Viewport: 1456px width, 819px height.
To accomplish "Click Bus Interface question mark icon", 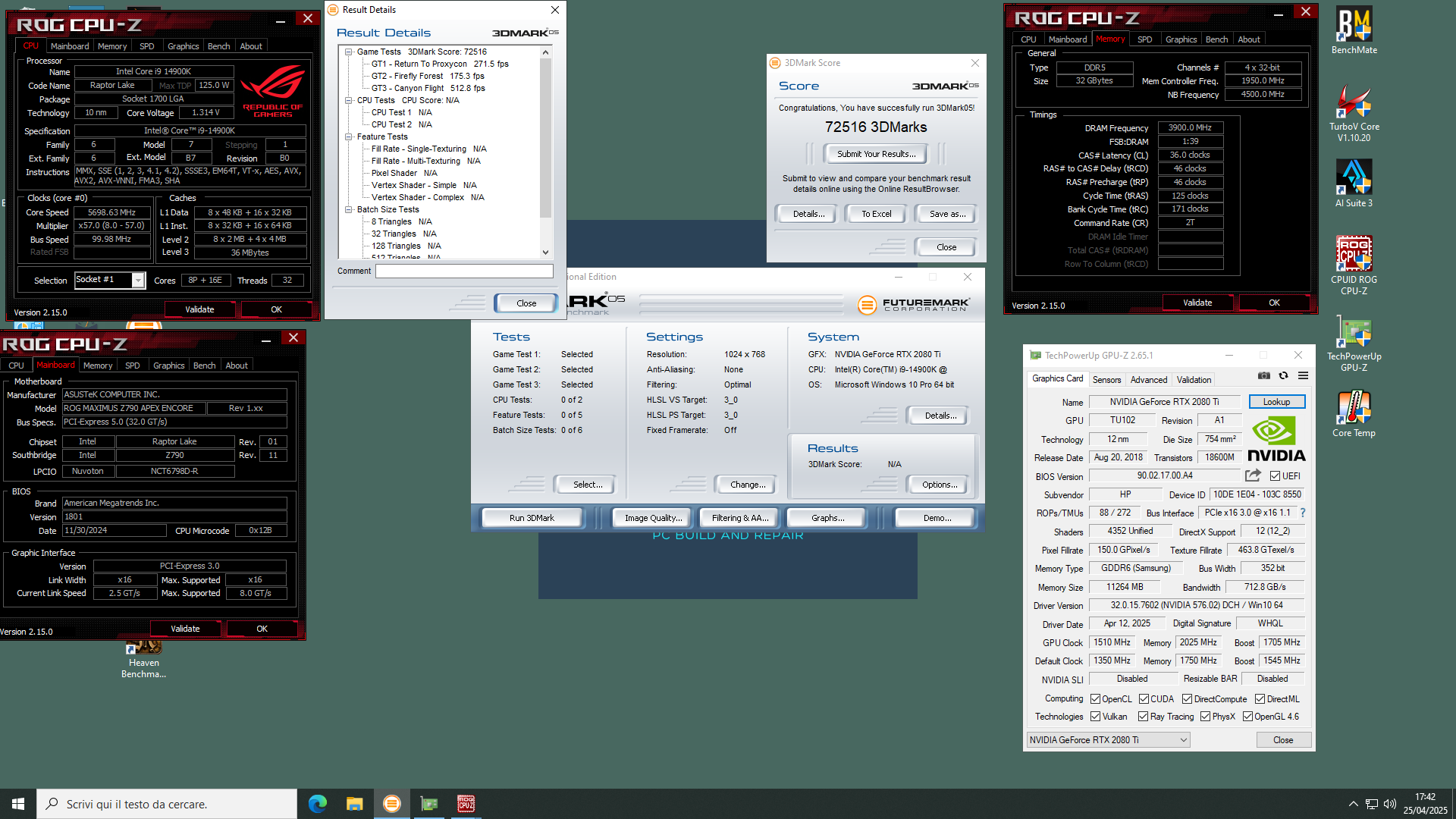I will click(1303, 513).
